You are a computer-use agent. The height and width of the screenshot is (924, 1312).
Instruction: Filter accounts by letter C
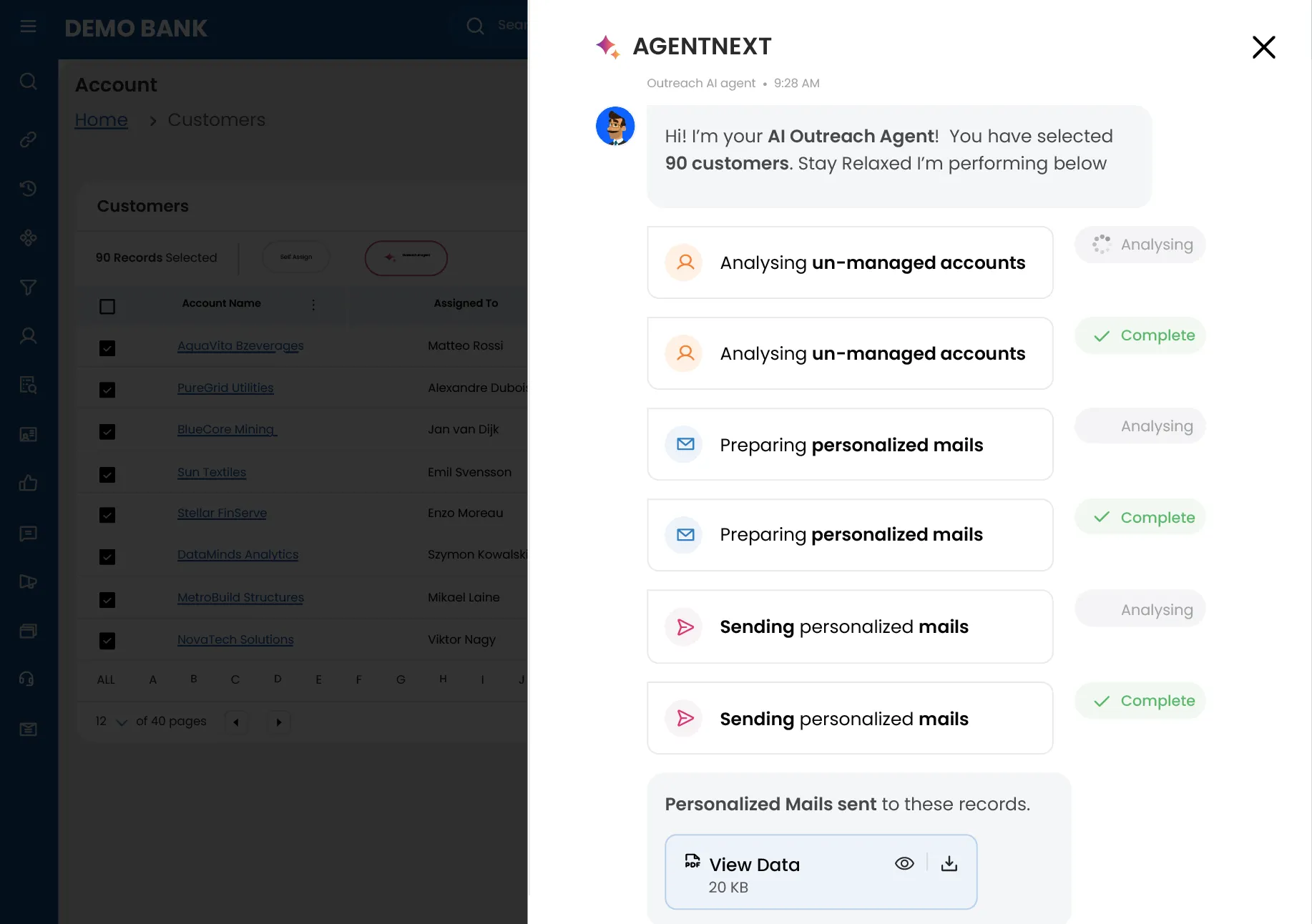point(235,679)
